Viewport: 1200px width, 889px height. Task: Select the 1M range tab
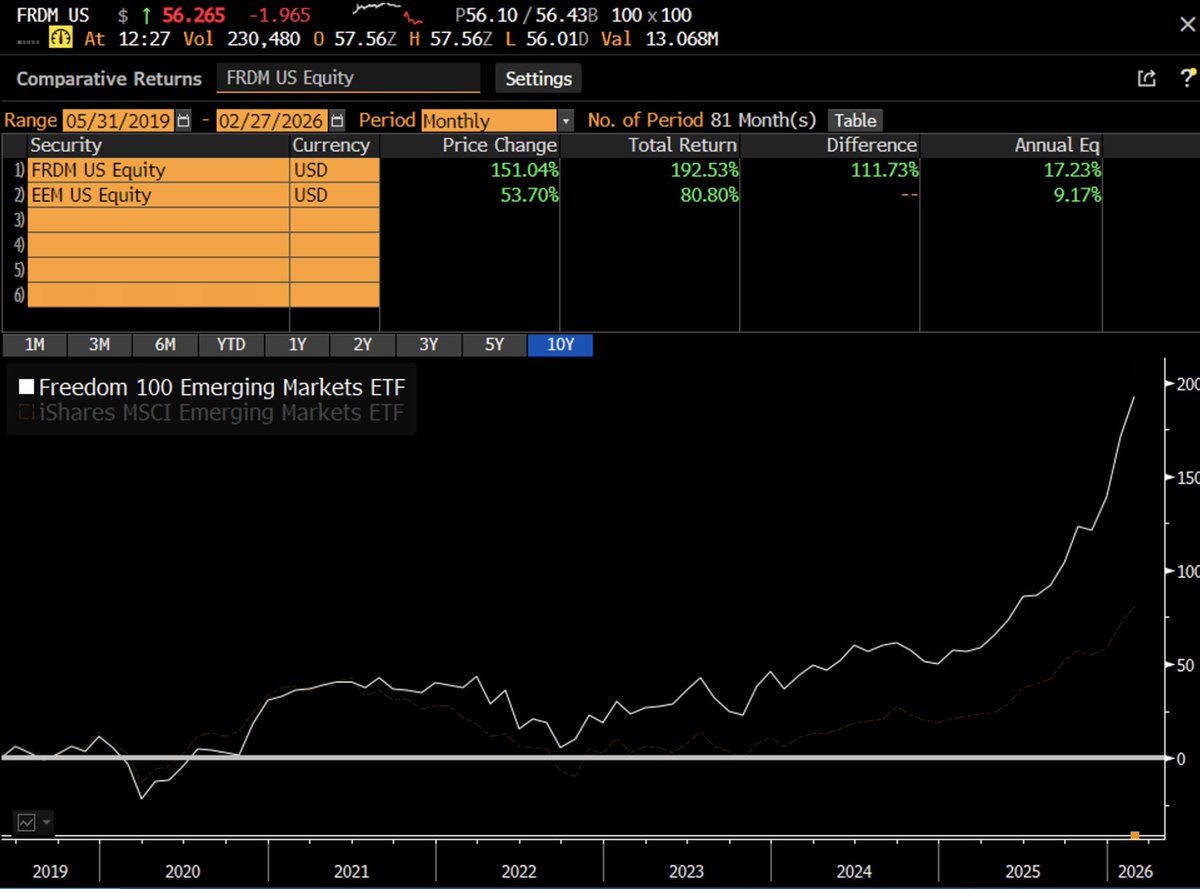(34, 345)
